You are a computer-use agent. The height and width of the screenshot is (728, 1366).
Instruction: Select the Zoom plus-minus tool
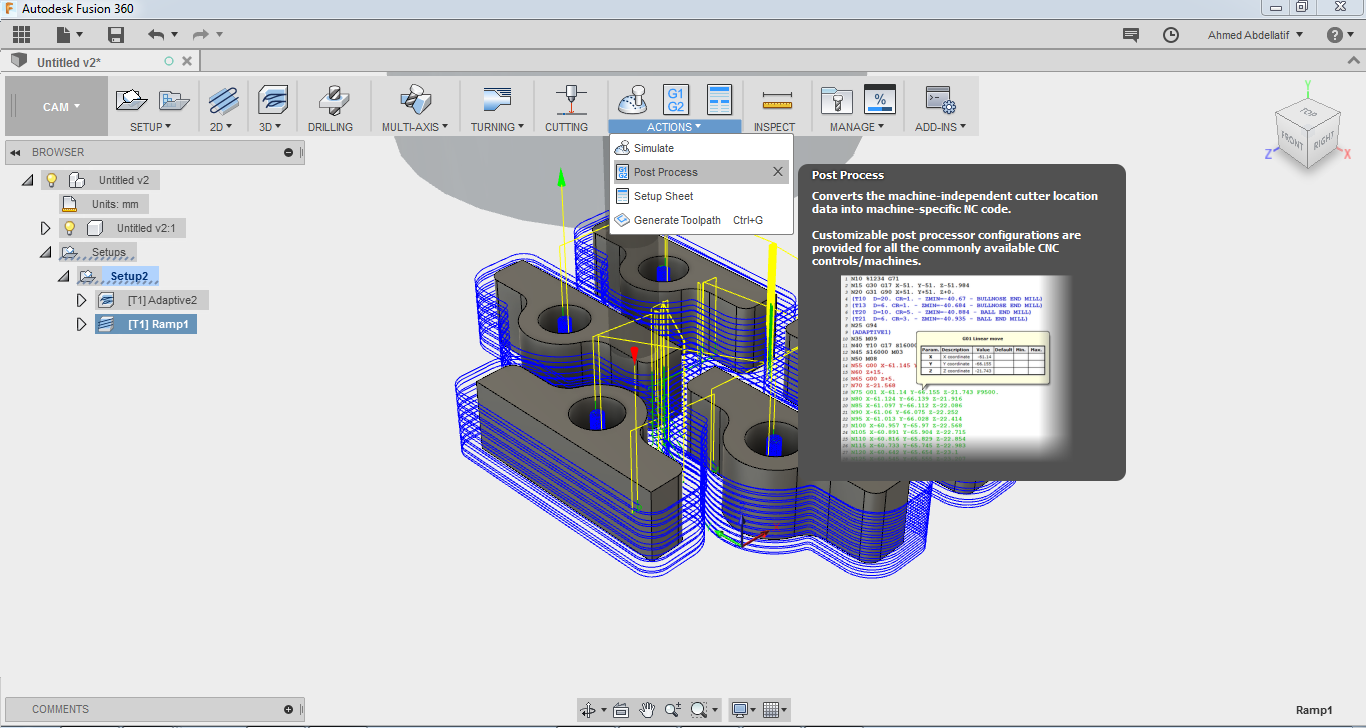click(x=673, y=709)
